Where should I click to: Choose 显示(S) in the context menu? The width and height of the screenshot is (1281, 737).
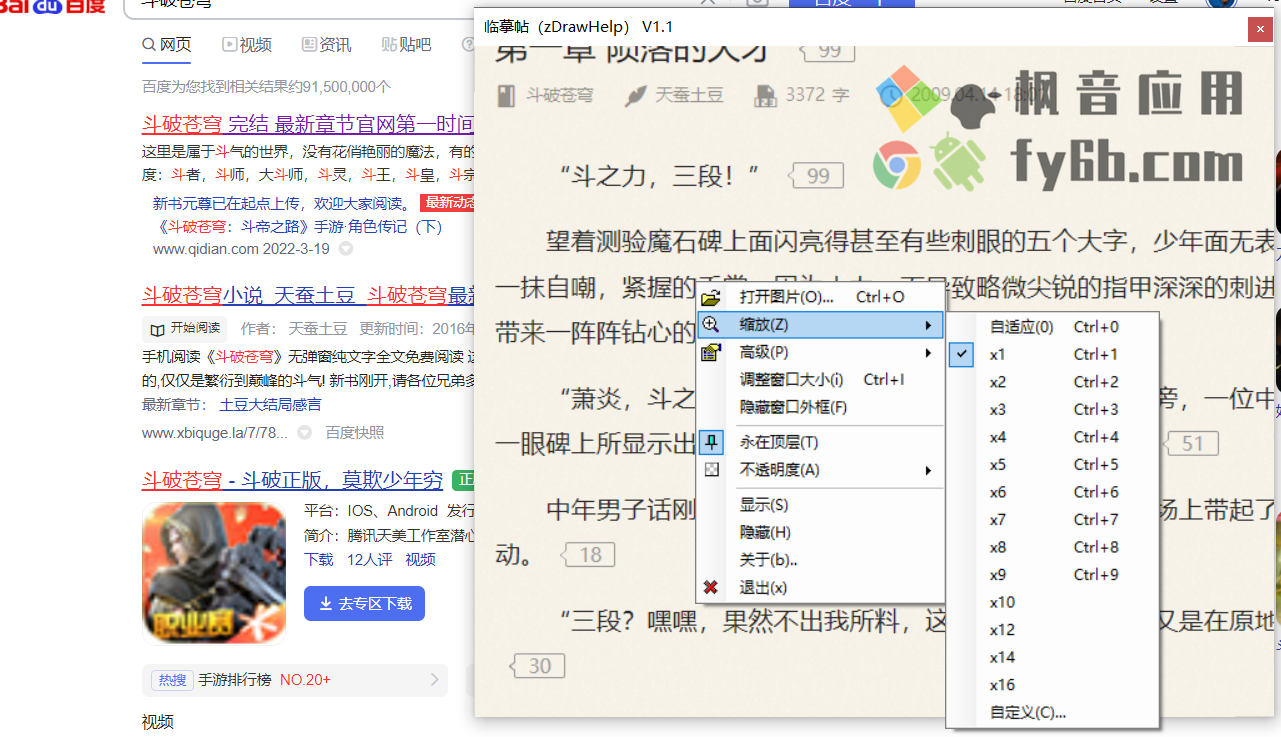click(820, 505)
